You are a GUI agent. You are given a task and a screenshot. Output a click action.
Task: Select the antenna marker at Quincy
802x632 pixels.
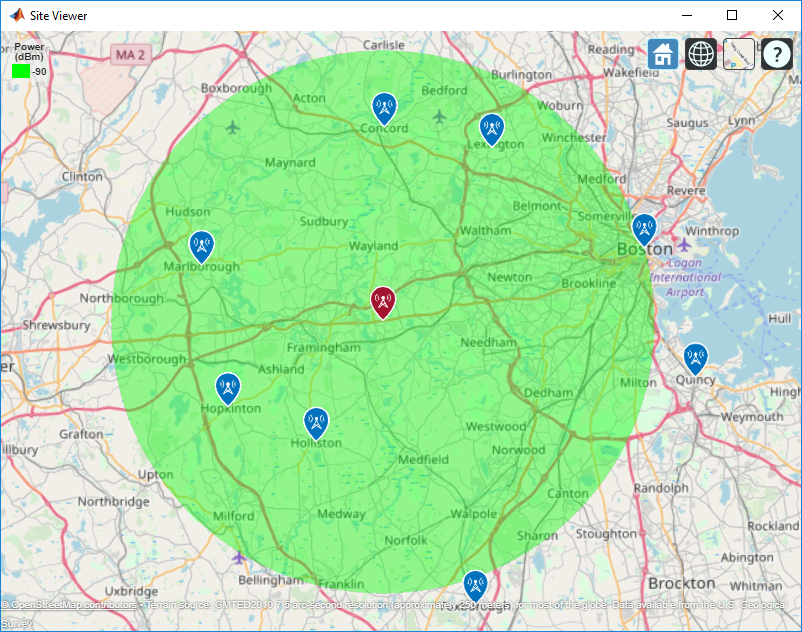coord(696,359)
